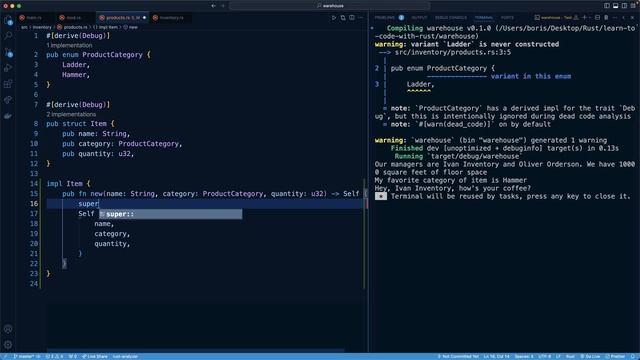Click the 'new' breadcrumb segment
640x360 pixels.
tap(133, 27)
